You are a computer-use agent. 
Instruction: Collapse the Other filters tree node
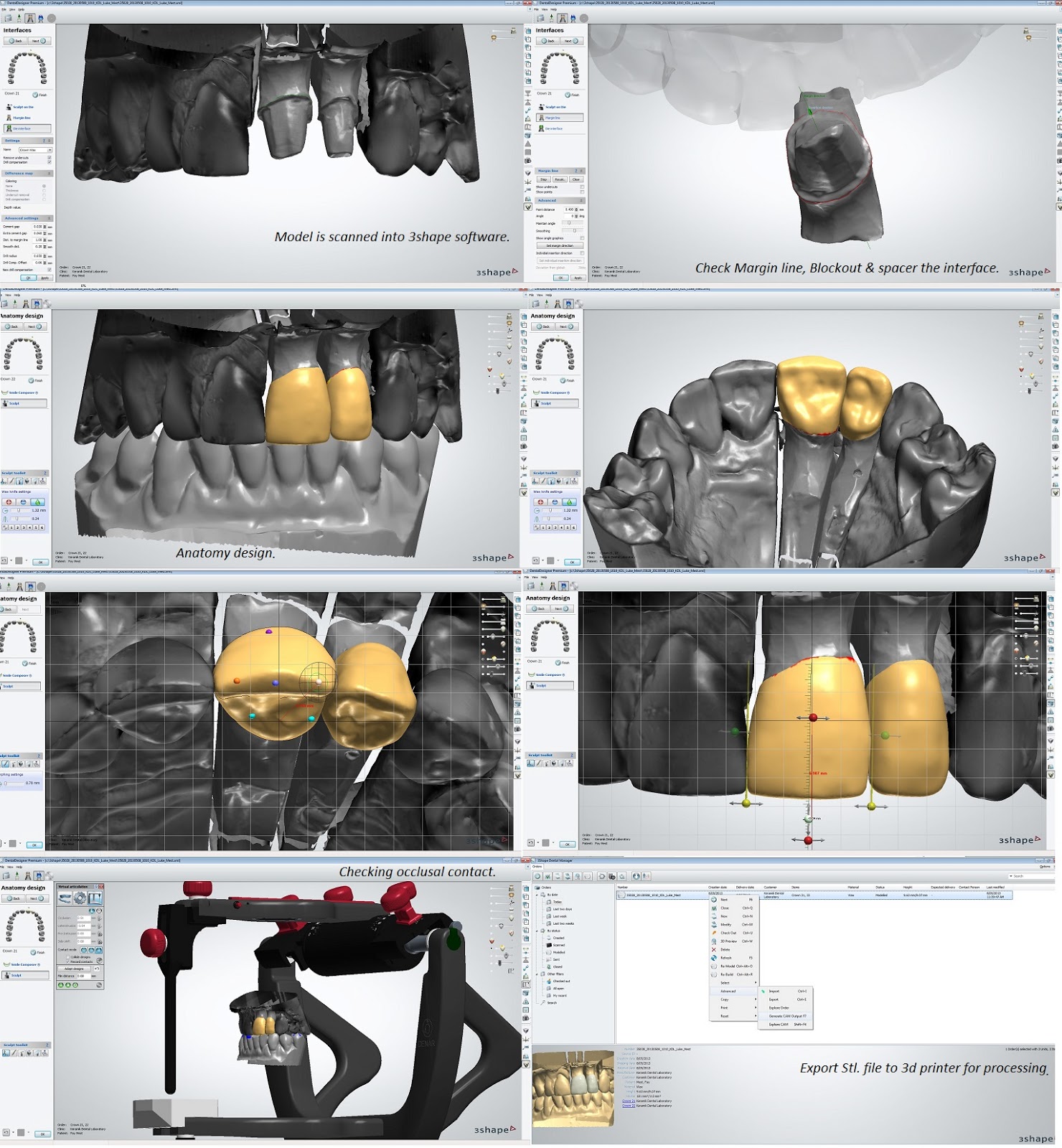[x=537, y=974]
